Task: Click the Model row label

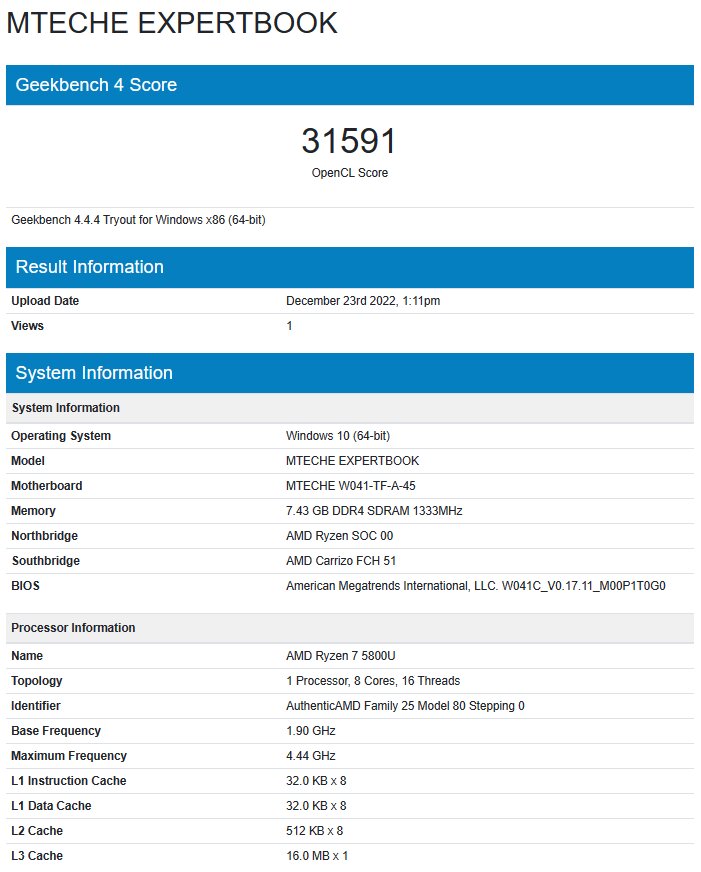Action: click(x=28, y=461)
